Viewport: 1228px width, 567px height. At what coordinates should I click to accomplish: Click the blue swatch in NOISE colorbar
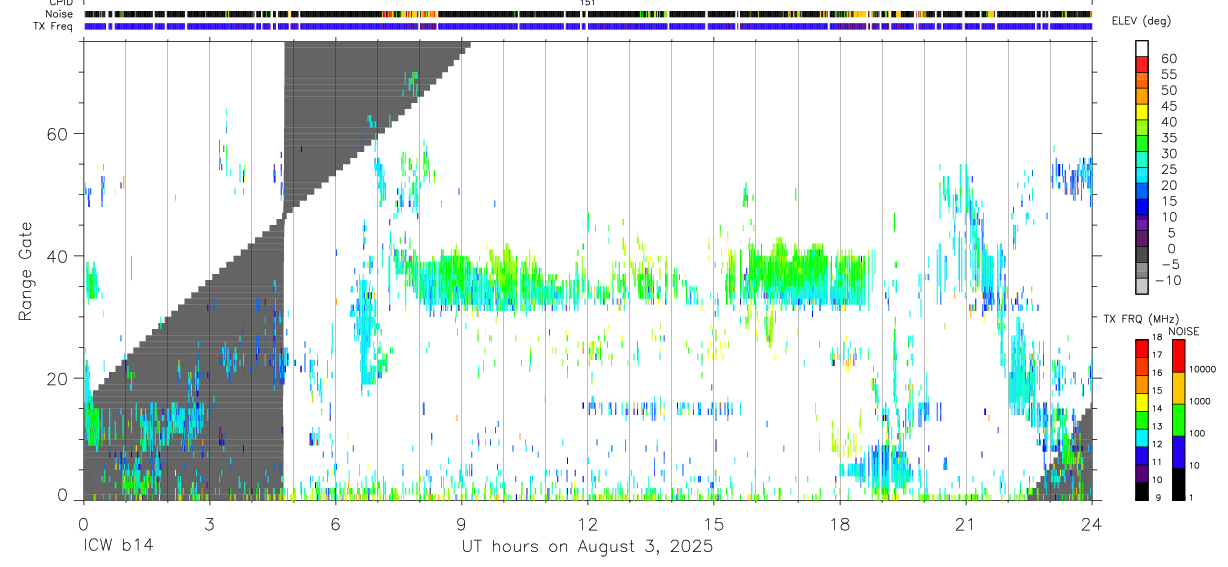tap(1178, 452)
